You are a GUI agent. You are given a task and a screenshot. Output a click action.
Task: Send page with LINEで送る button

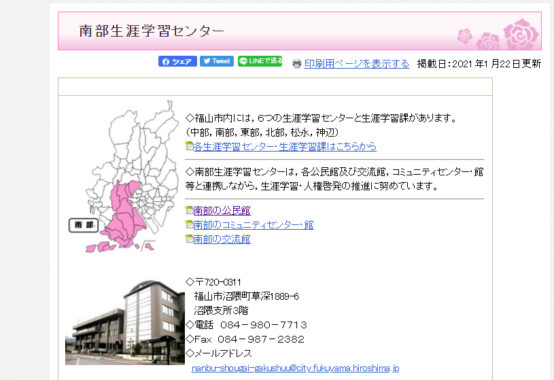click(260, 61)
